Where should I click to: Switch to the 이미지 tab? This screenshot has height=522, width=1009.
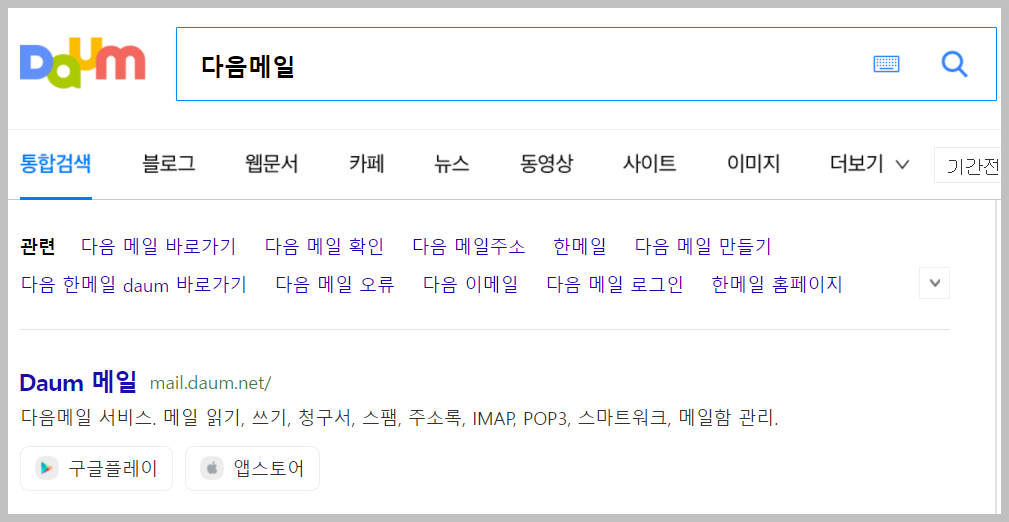754,164
